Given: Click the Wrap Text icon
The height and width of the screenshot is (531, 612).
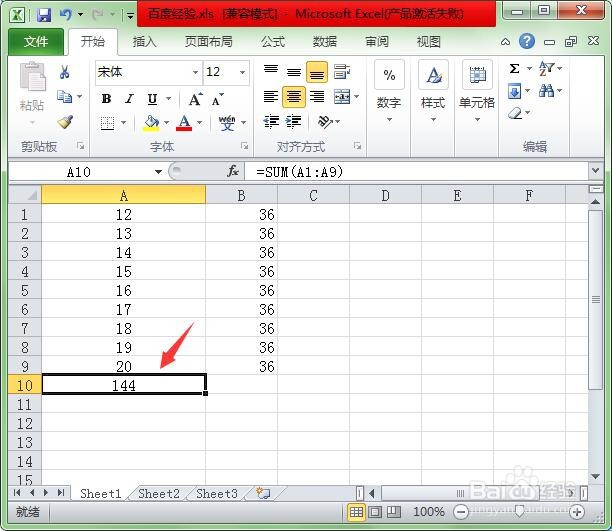Looking at the screenshot, I should tap(342, 72).
